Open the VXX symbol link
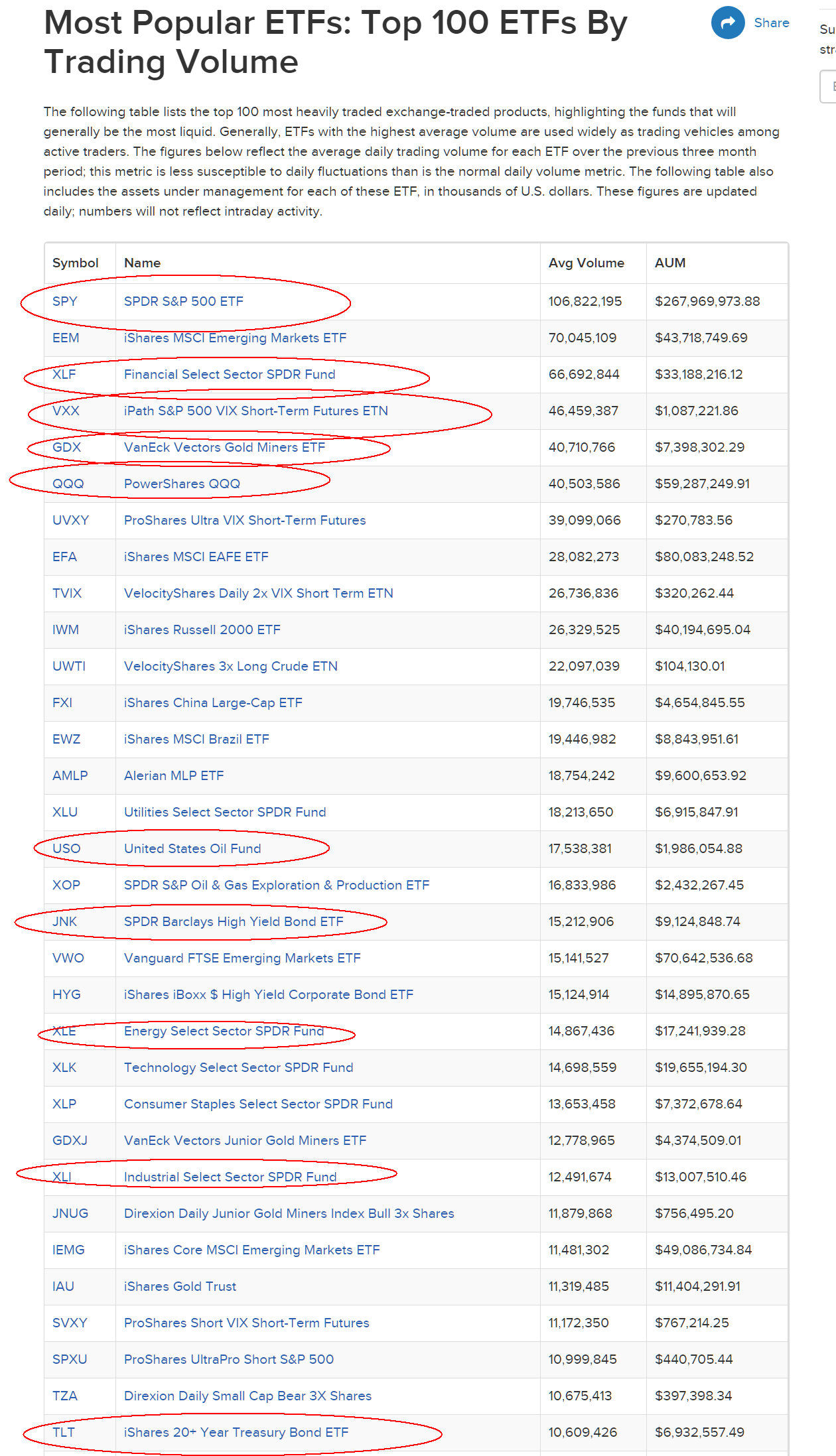Image resolution: width=836 pixels, height=1456 pixels. [66, 411]
